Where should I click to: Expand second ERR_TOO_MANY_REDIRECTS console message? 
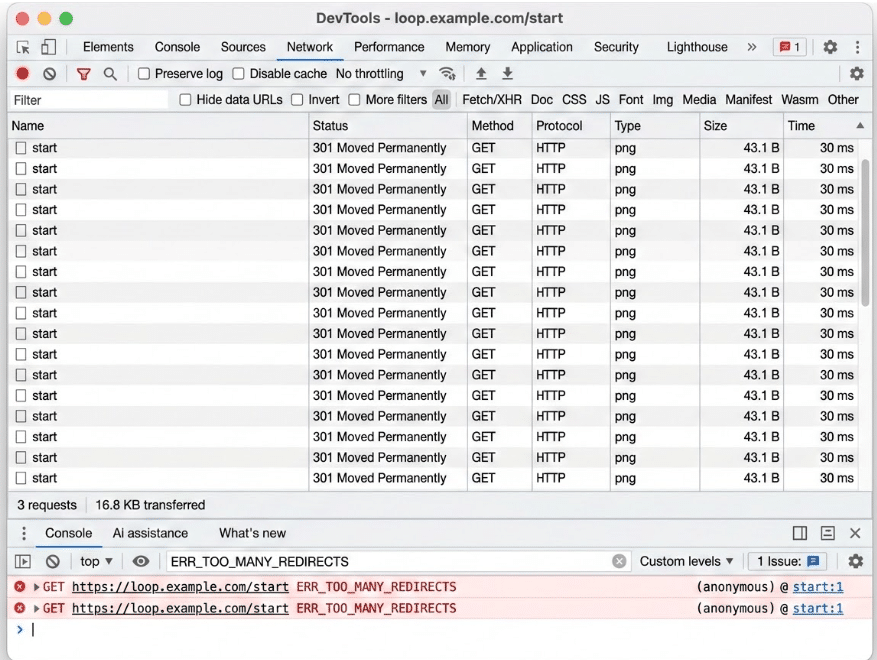point(36,608)
